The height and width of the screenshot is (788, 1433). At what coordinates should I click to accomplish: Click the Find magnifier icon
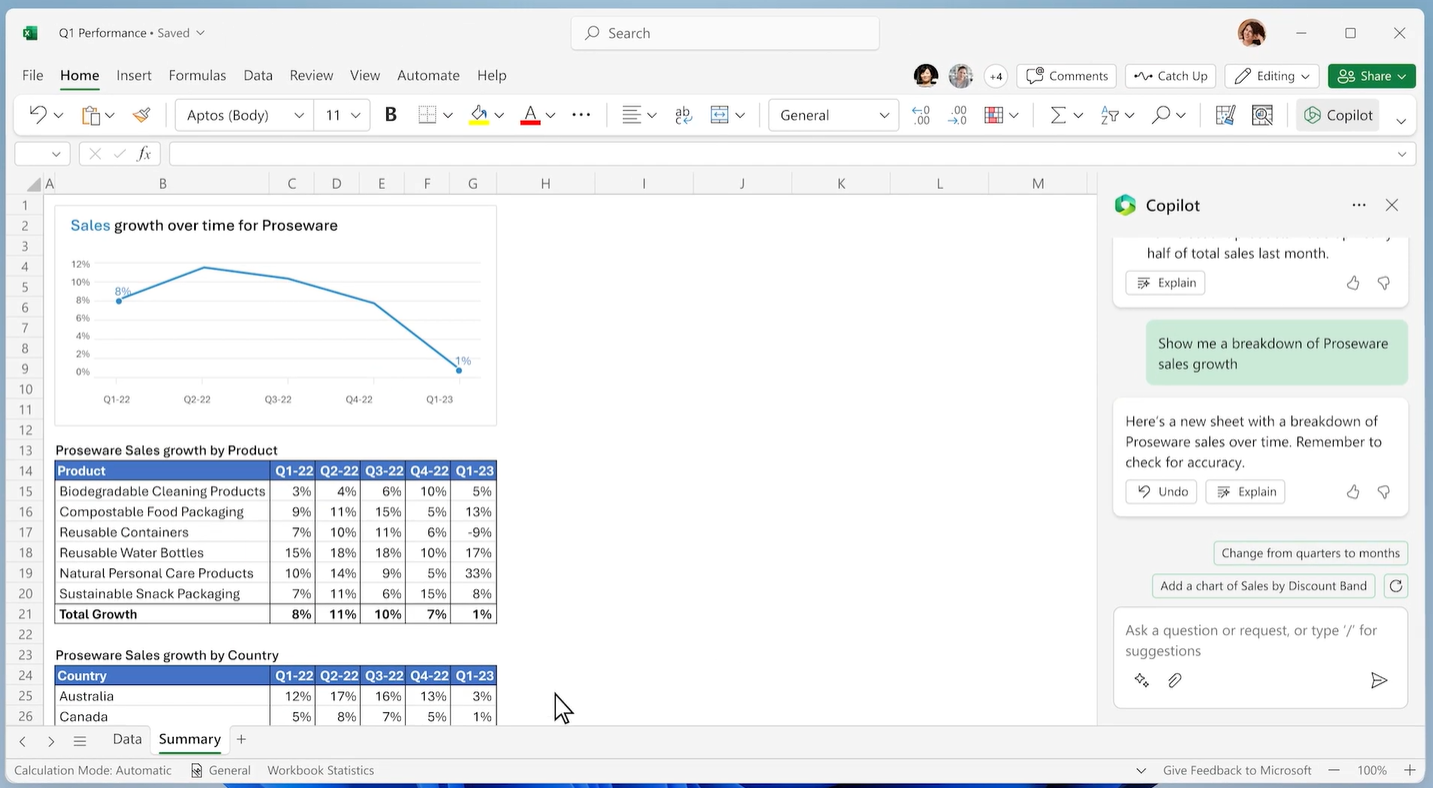click(x=1160, y=115)
